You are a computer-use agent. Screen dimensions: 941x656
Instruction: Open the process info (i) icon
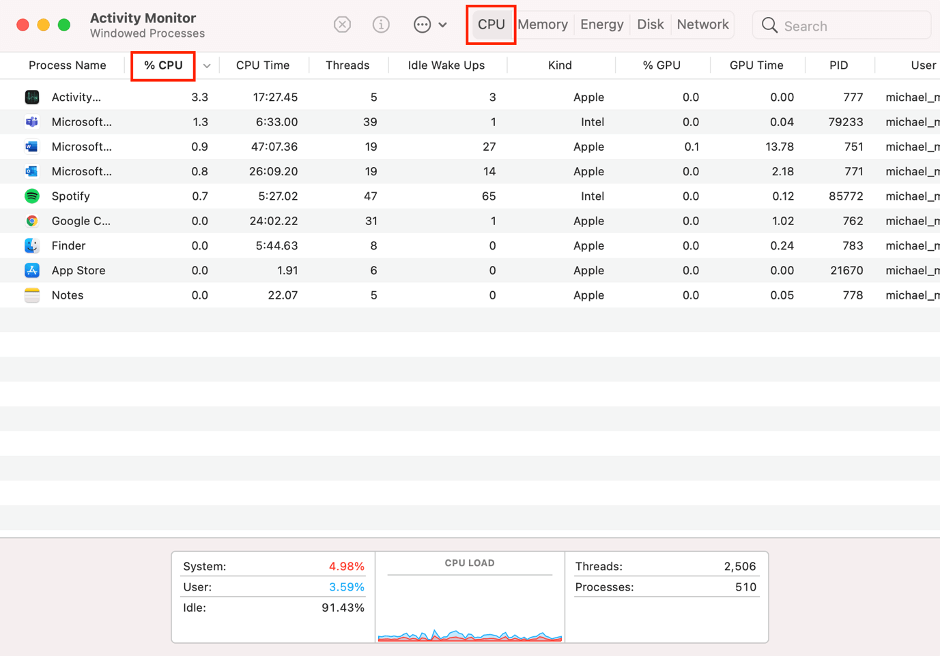click(x=381, y=25)
